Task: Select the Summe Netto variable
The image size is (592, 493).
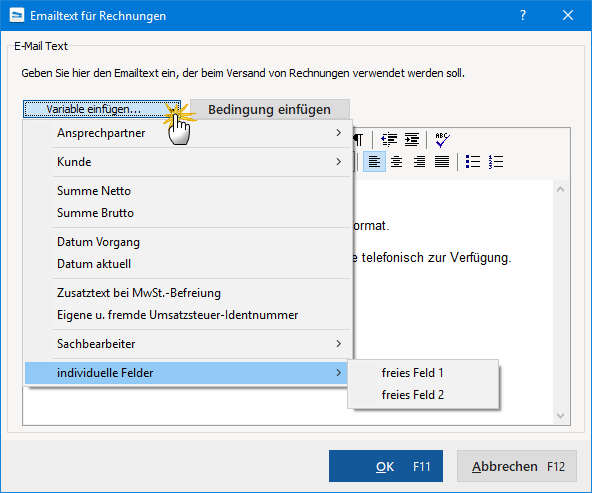Action: coord(188,191)
